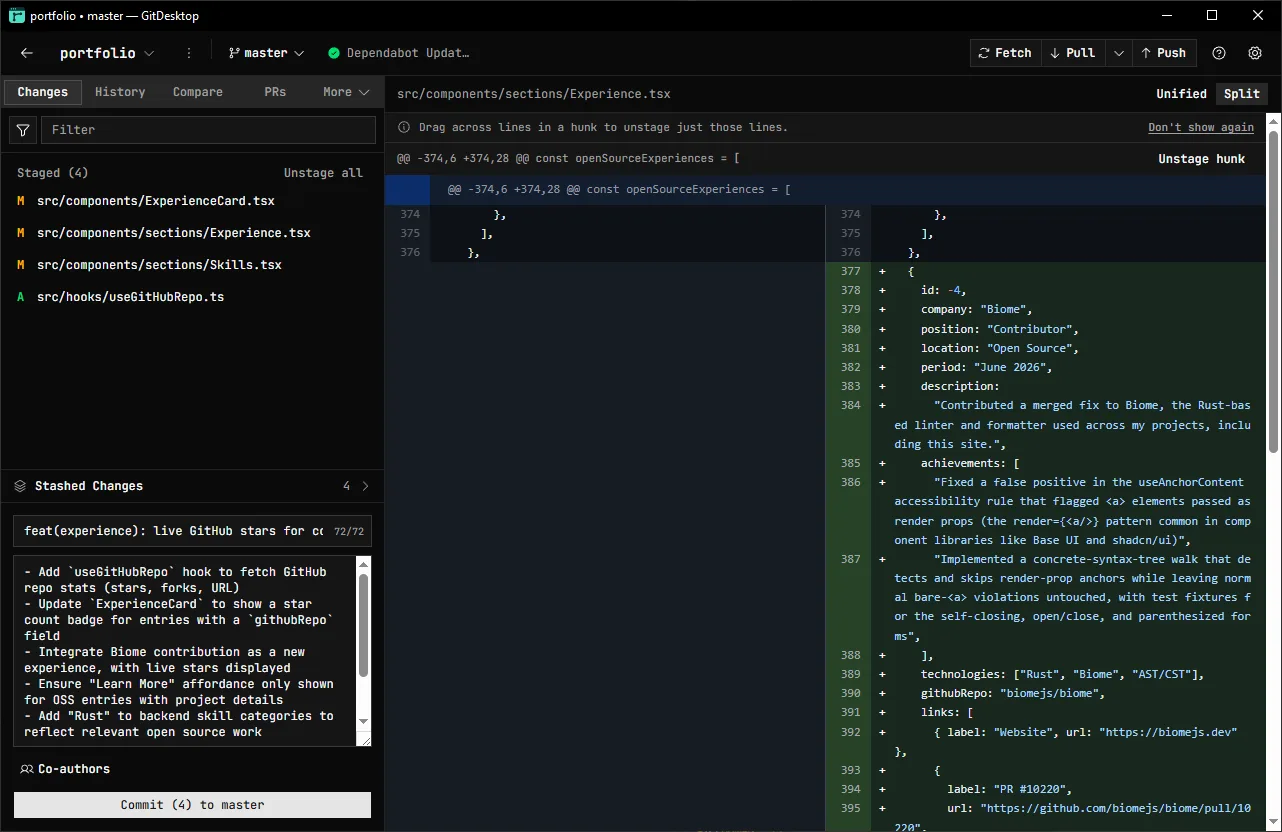Select src/hooks/useGitHubRepo.ts staged file
The image size is (1282, 832).
[192, 297]
